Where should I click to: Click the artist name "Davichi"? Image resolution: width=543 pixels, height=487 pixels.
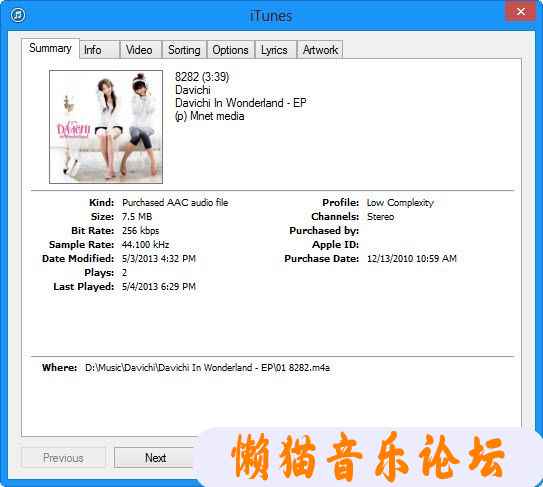pyautogui.click(x=193, y=90)
